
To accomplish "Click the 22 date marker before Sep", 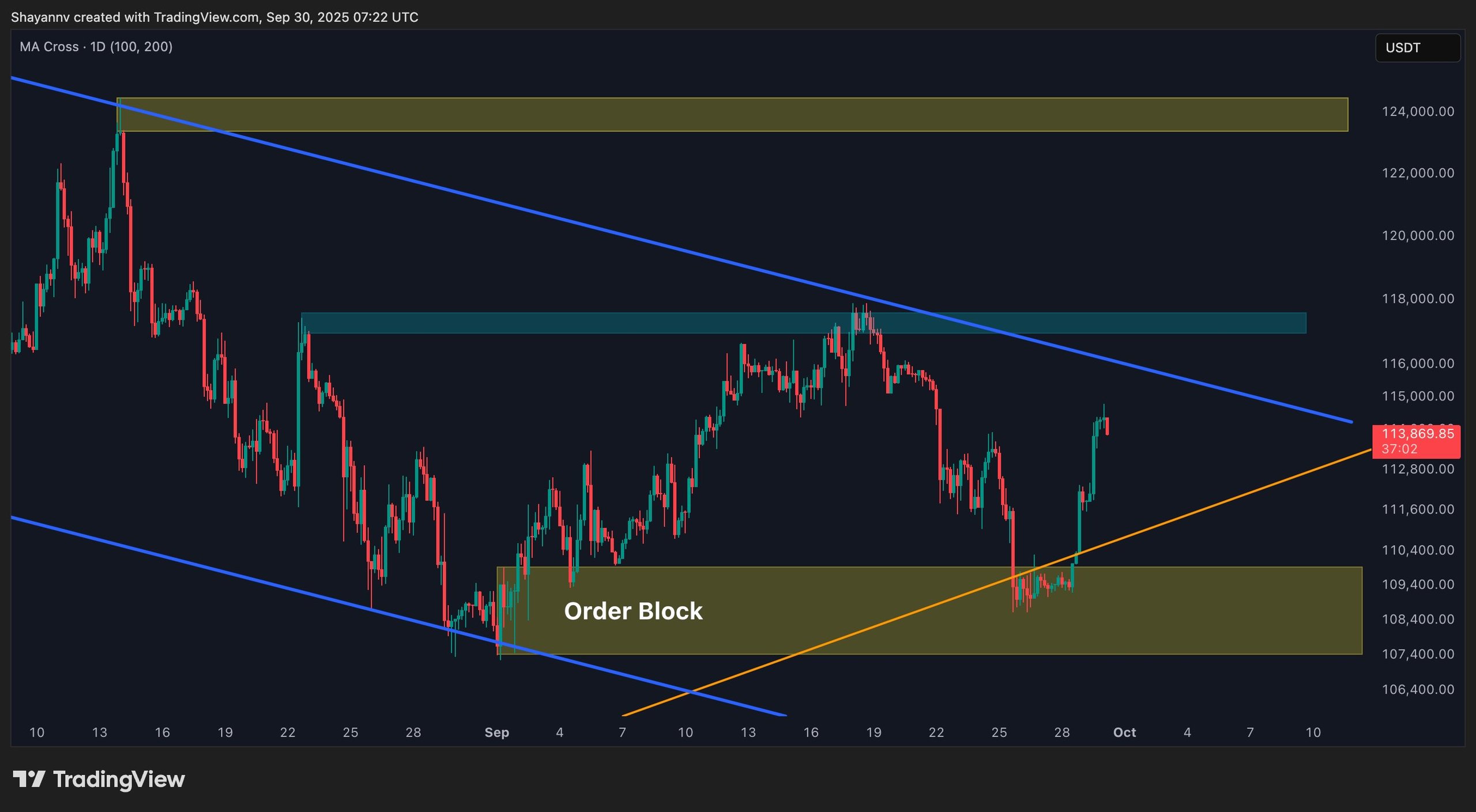I will pos(287,732).
